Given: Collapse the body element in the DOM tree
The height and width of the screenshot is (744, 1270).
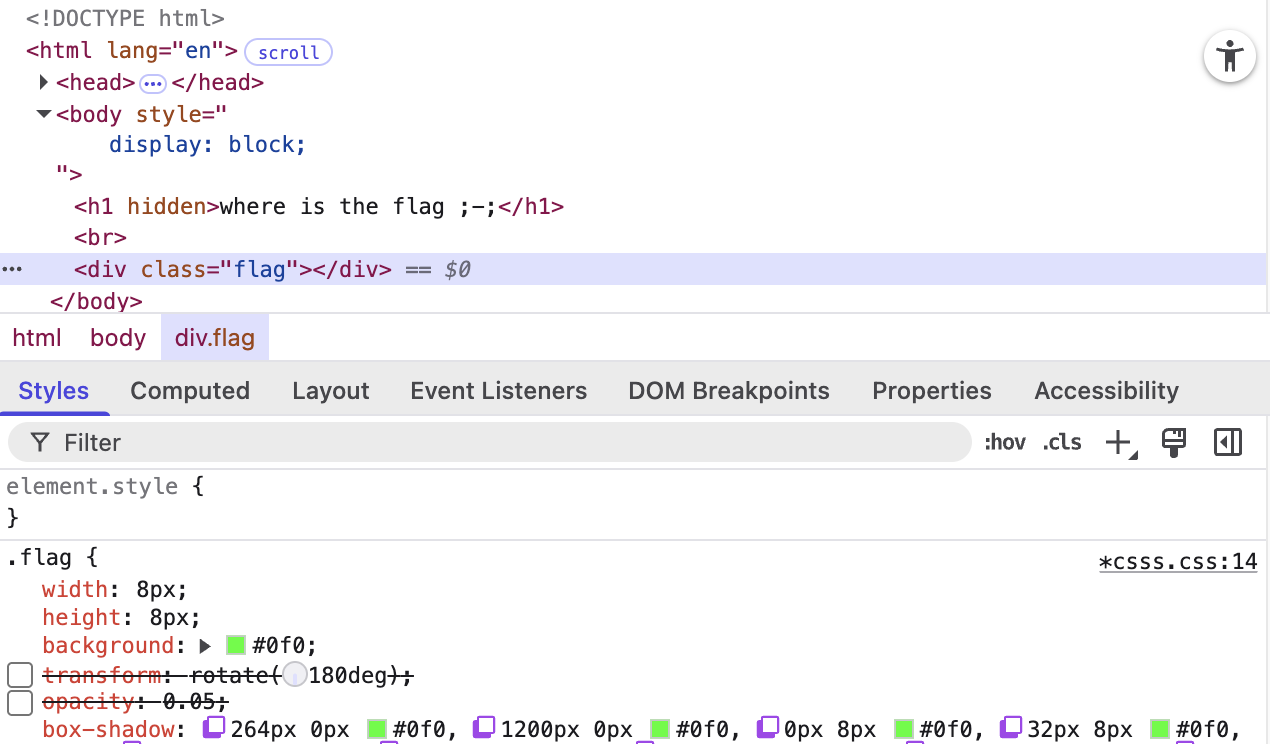Looking at the screenshot, I should click(x=43, y=114).
